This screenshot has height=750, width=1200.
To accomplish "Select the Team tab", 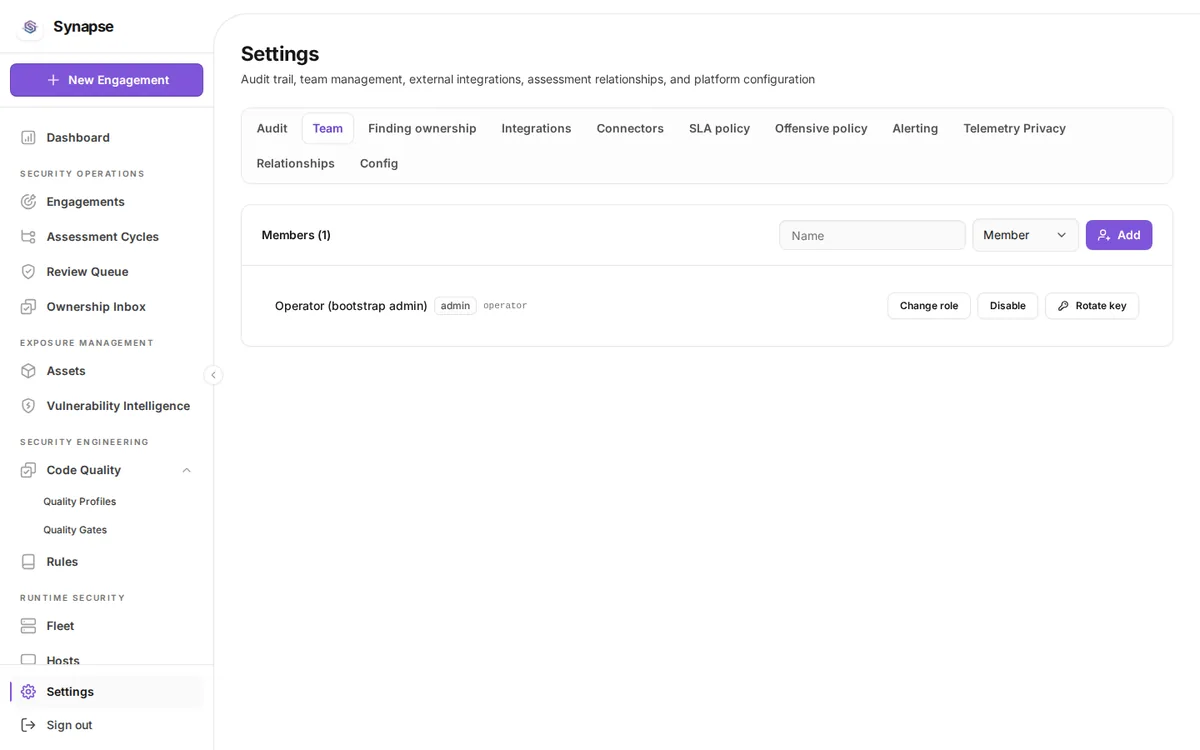I will pyautogui.click(x=328, y=128).
